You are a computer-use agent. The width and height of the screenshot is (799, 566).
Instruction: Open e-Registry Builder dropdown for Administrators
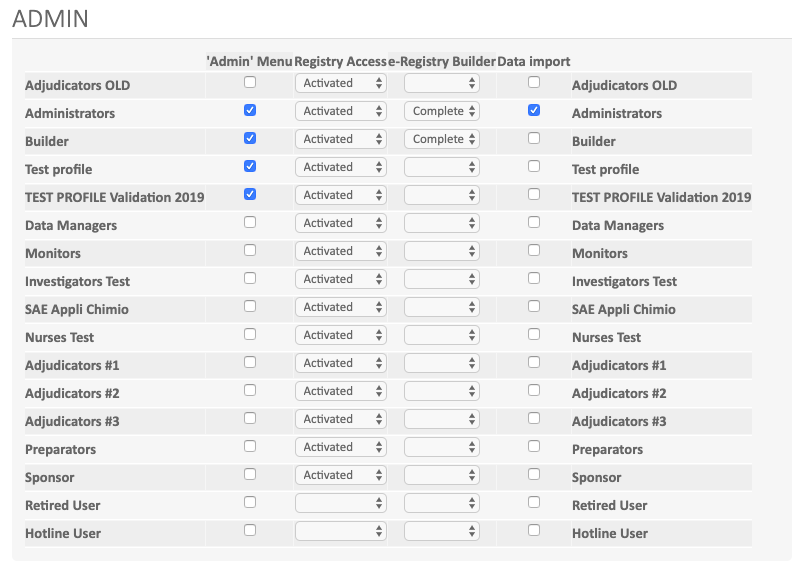click(442, 112)
